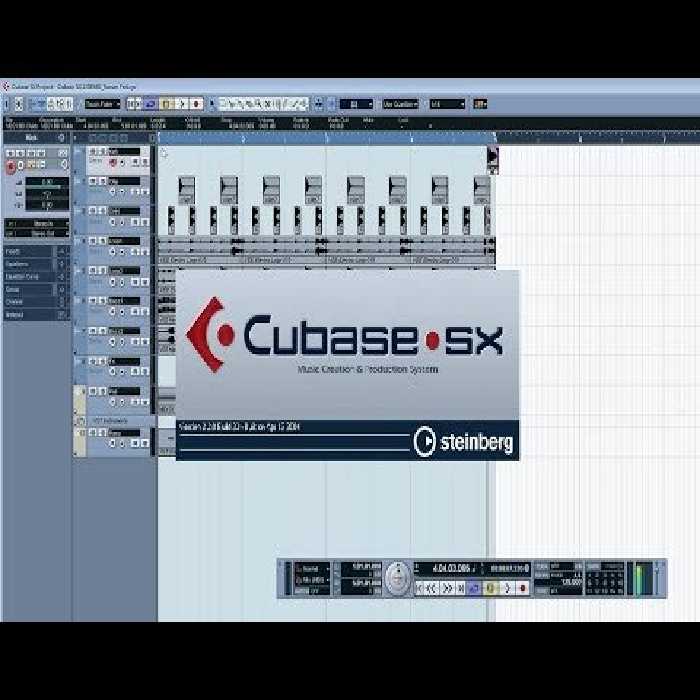
Task: Open the Mix (MIDI) cycle record dropdown
Action: (x=312, y=580)
